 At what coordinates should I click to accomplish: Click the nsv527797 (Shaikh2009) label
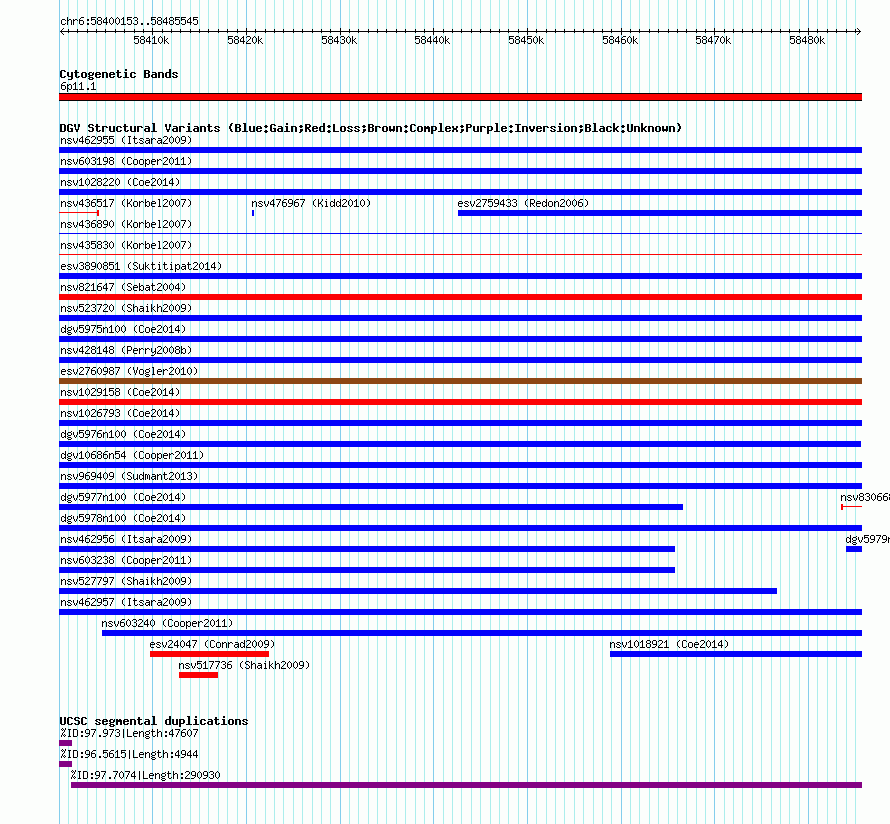pos(126,581)
